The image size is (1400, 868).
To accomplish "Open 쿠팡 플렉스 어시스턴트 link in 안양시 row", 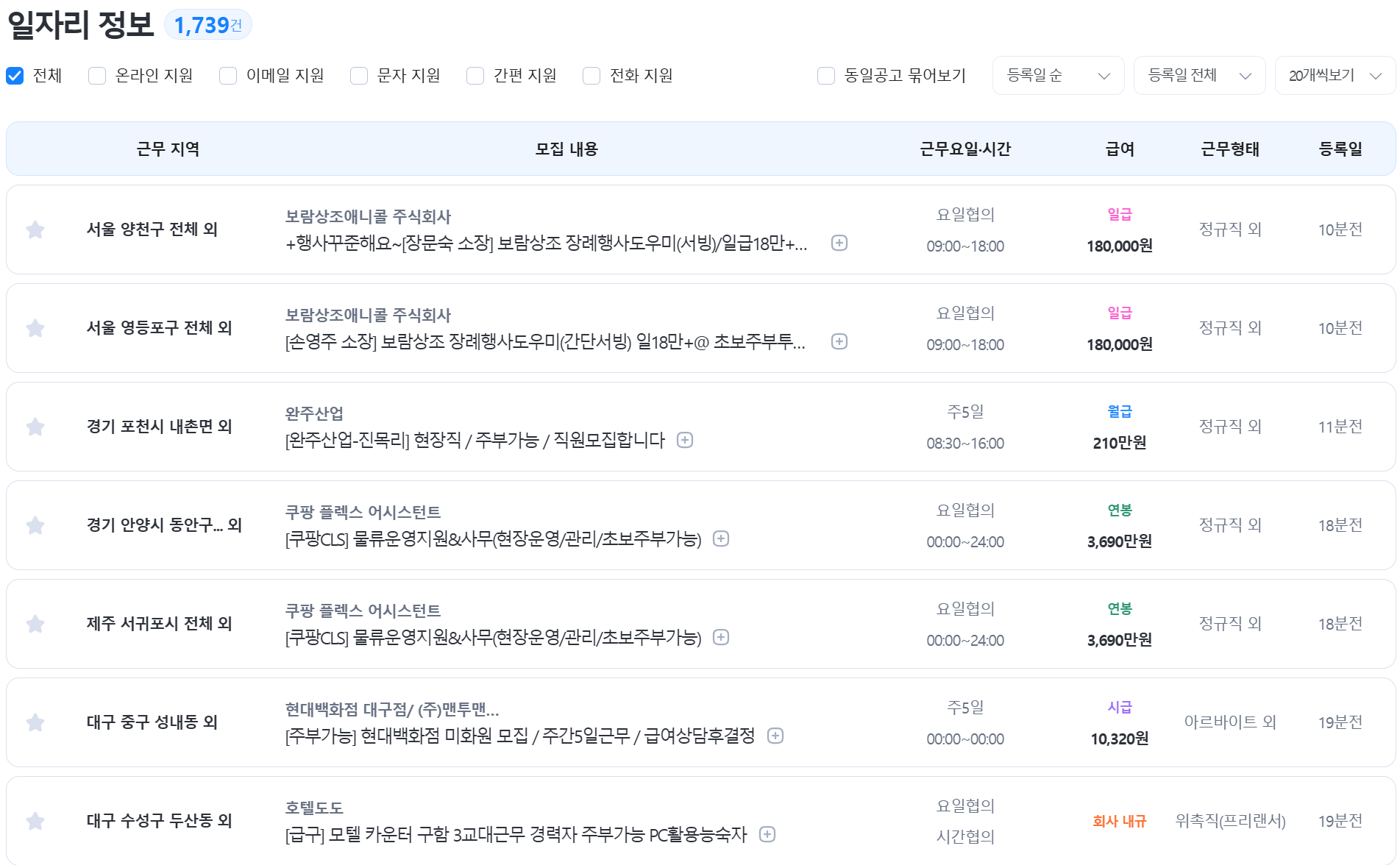I will click(x=363, y=513).
